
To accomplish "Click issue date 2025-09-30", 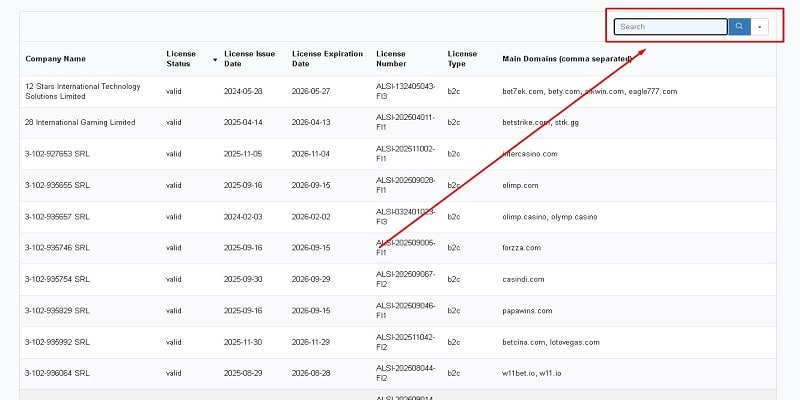I will (243, 279).
